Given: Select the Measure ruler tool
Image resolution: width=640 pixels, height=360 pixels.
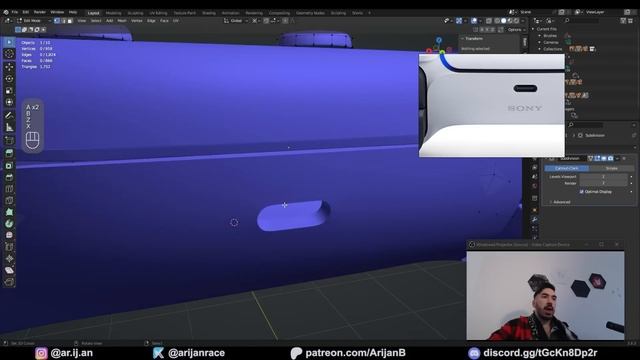Looking at the screenshot, I should [9, 128].
